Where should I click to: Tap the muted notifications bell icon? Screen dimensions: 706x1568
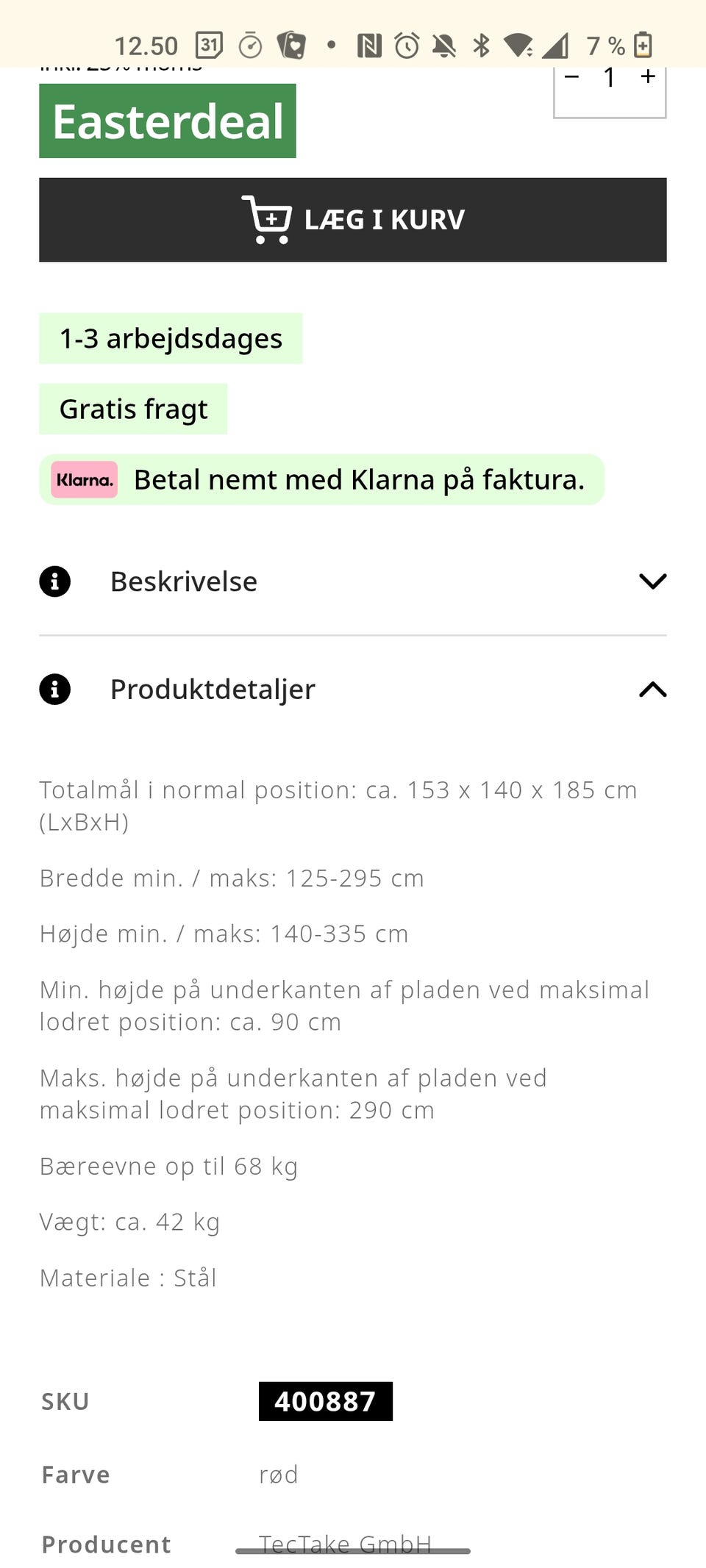(444, 46)
